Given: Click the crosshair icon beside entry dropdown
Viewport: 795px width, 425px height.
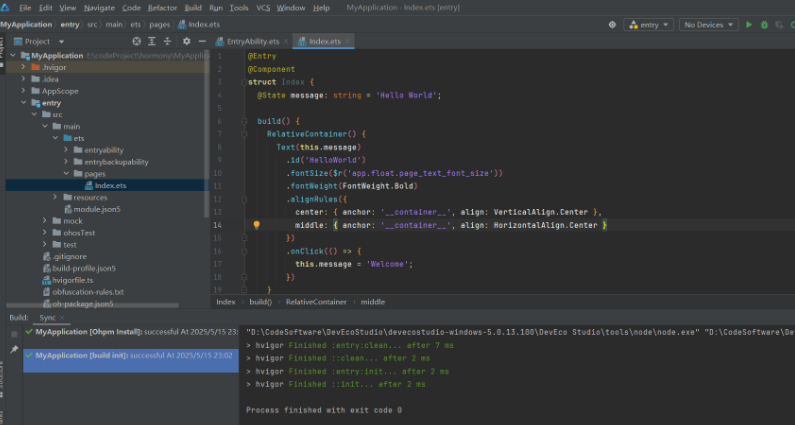Looking at the screenshot, I should [x=612, y=24].
